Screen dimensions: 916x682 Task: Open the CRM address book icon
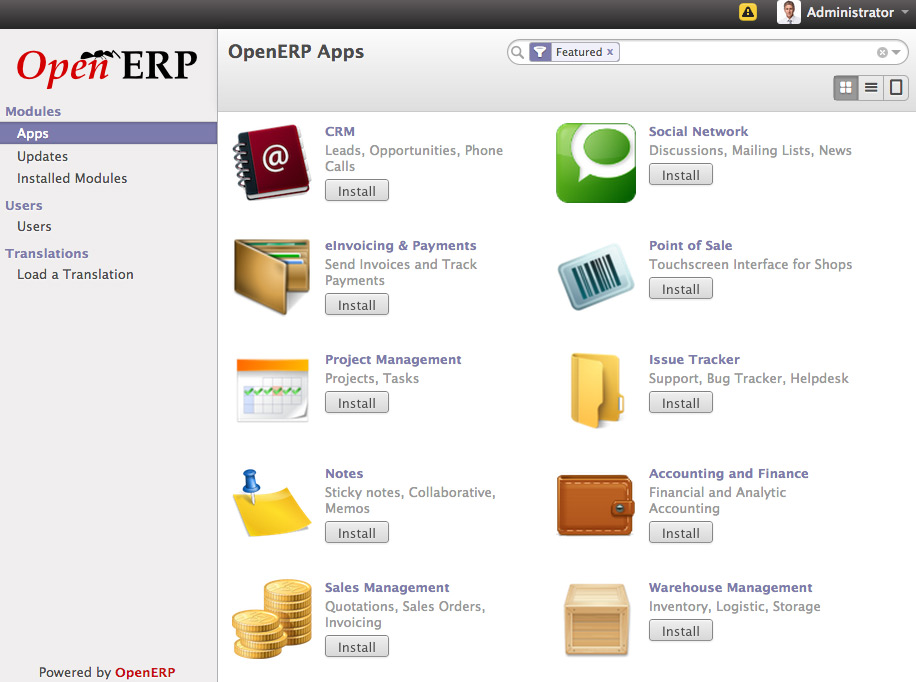click(x=272, y=162)
